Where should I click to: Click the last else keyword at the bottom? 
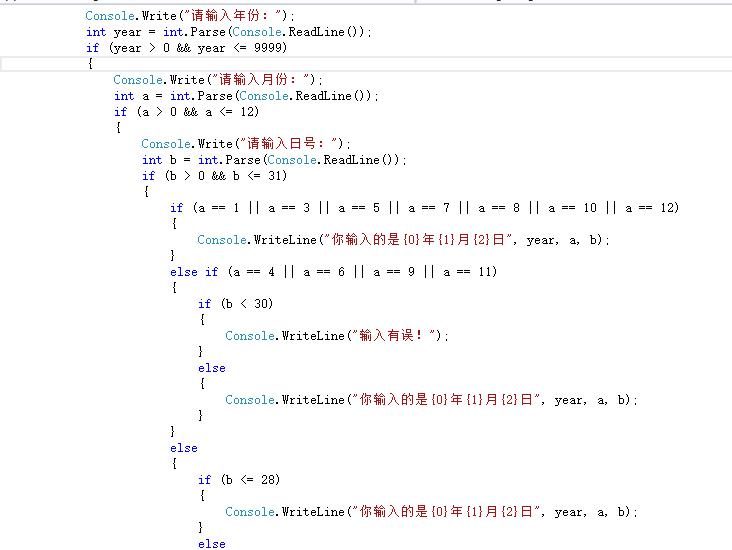pyautogui.click(x=212, y=544)
